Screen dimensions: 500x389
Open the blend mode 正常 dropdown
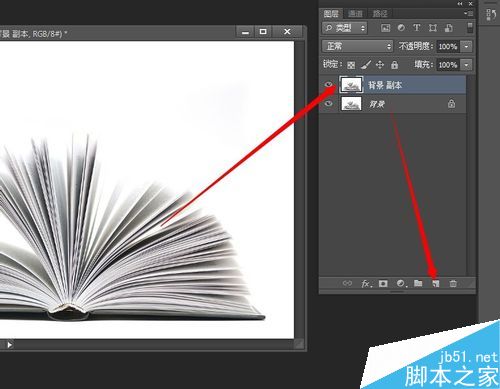pyautogui.click(x=358, y=46)
